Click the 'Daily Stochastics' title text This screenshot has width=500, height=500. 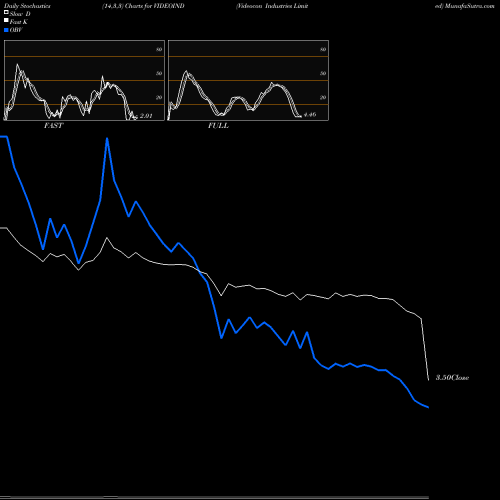27,6
